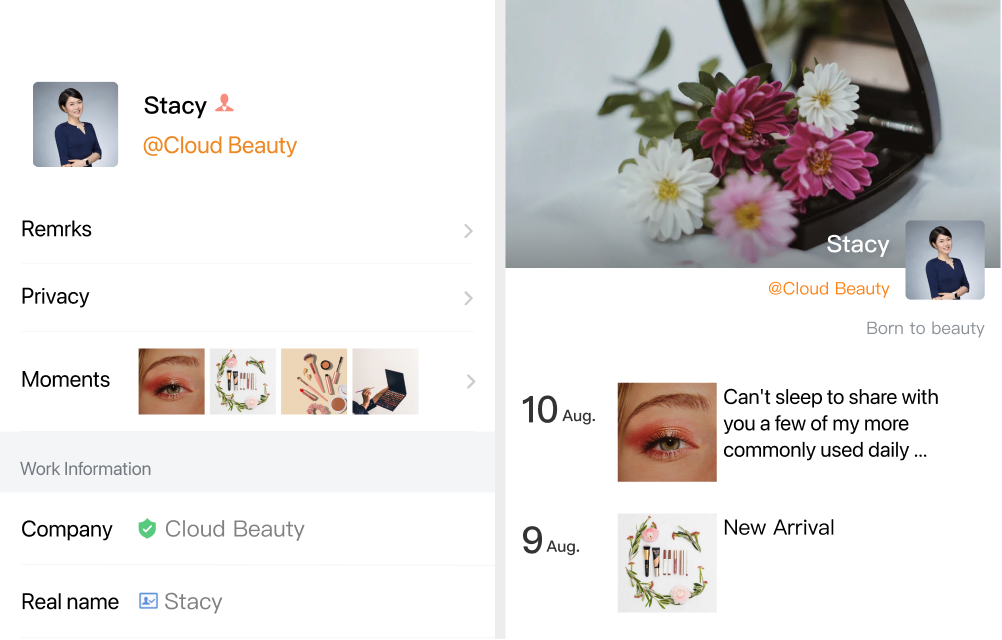Screen dimensions: 1002x640
Task: Open the New Arrival post image
Action: click(667, 563)
